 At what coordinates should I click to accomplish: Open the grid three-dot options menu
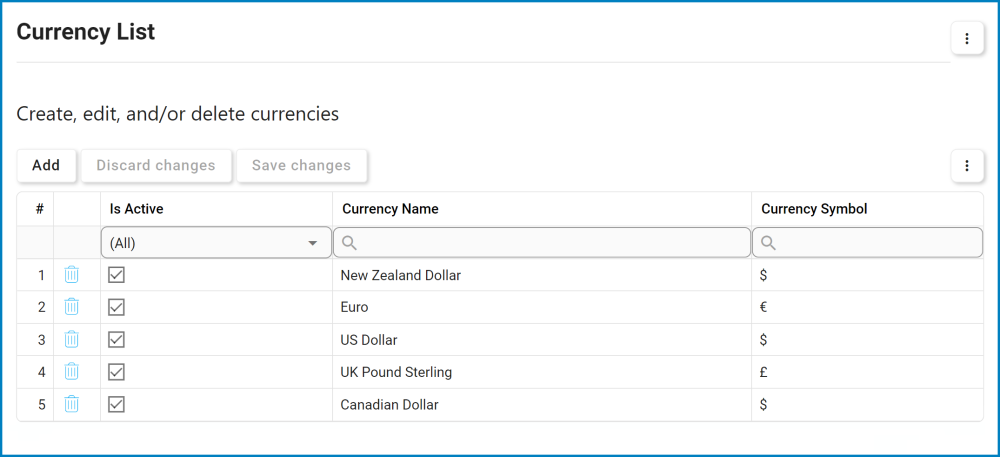tap(967, 166)
